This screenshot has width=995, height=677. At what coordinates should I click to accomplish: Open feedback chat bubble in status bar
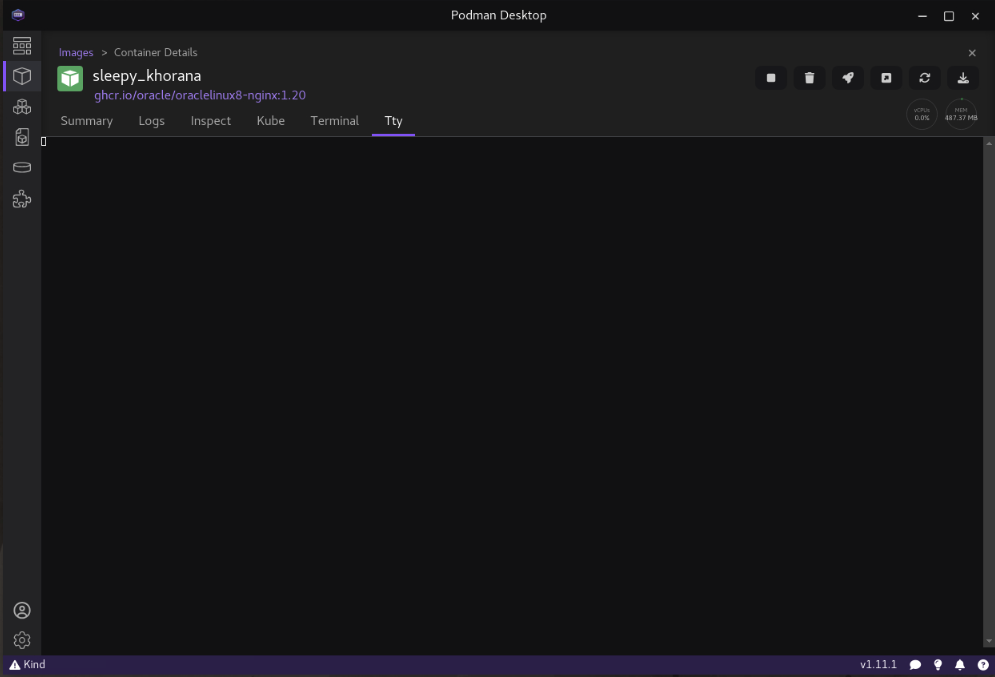coord(915,665)
